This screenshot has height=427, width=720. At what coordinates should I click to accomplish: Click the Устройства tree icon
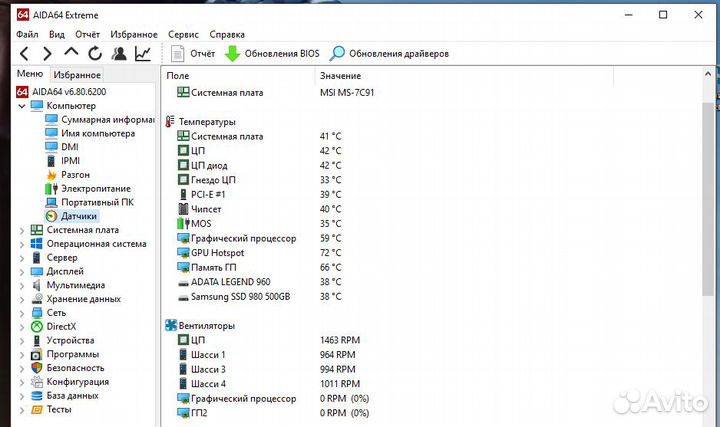click(37, 341)
